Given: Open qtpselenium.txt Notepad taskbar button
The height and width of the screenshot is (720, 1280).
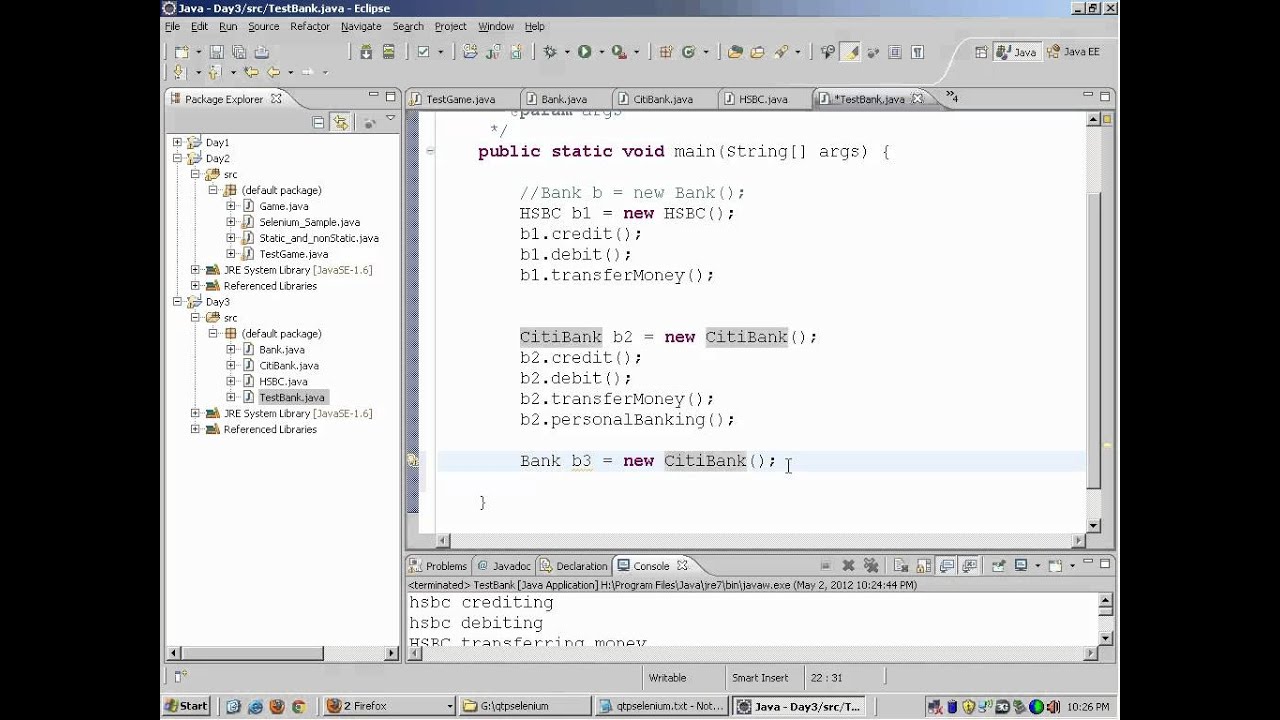Looking at the screenshot, I should tap(661, 706).
